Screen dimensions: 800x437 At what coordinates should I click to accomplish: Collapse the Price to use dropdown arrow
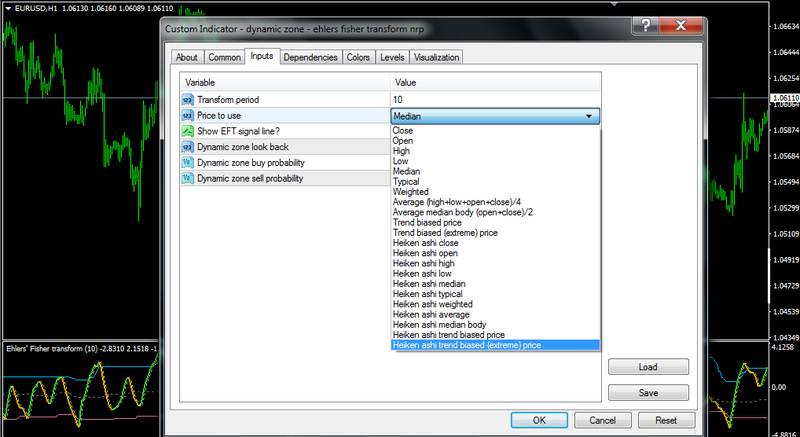pos(589,116)
